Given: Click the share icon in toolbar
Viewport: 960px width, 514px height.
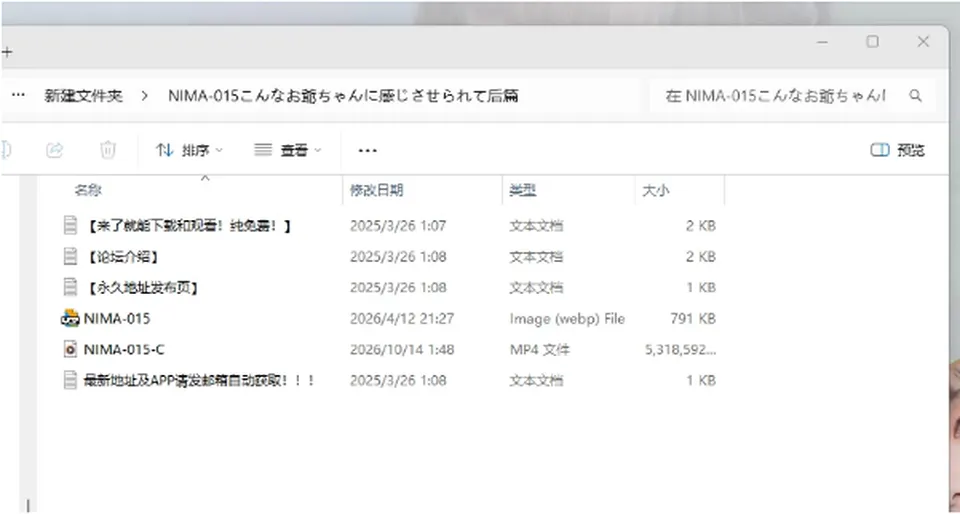Looking at the screenshot, I should click(54, 149).
